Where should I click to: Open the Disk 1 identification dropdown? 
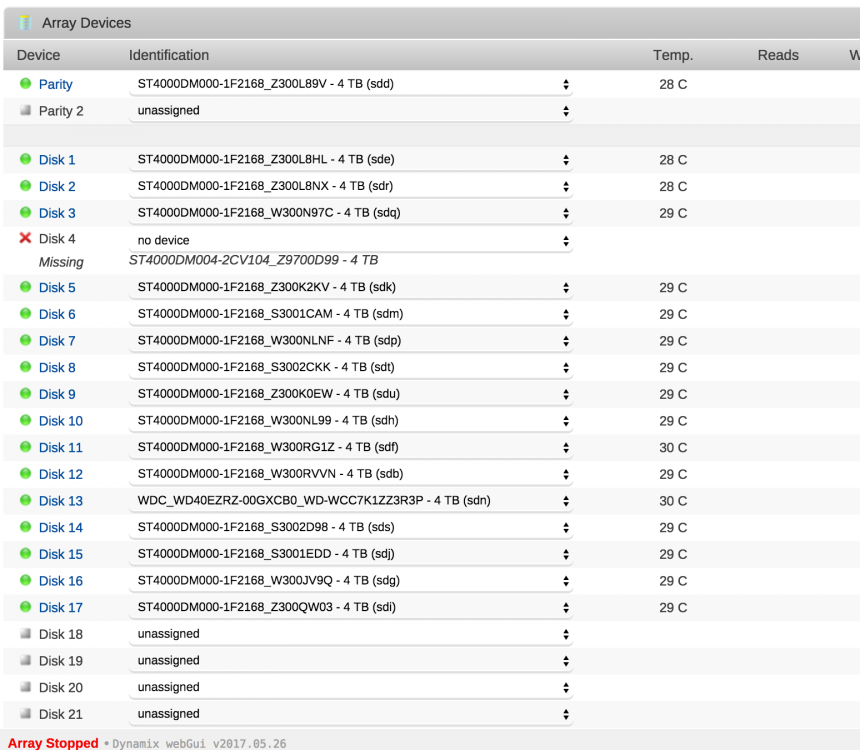pos(351,160)
